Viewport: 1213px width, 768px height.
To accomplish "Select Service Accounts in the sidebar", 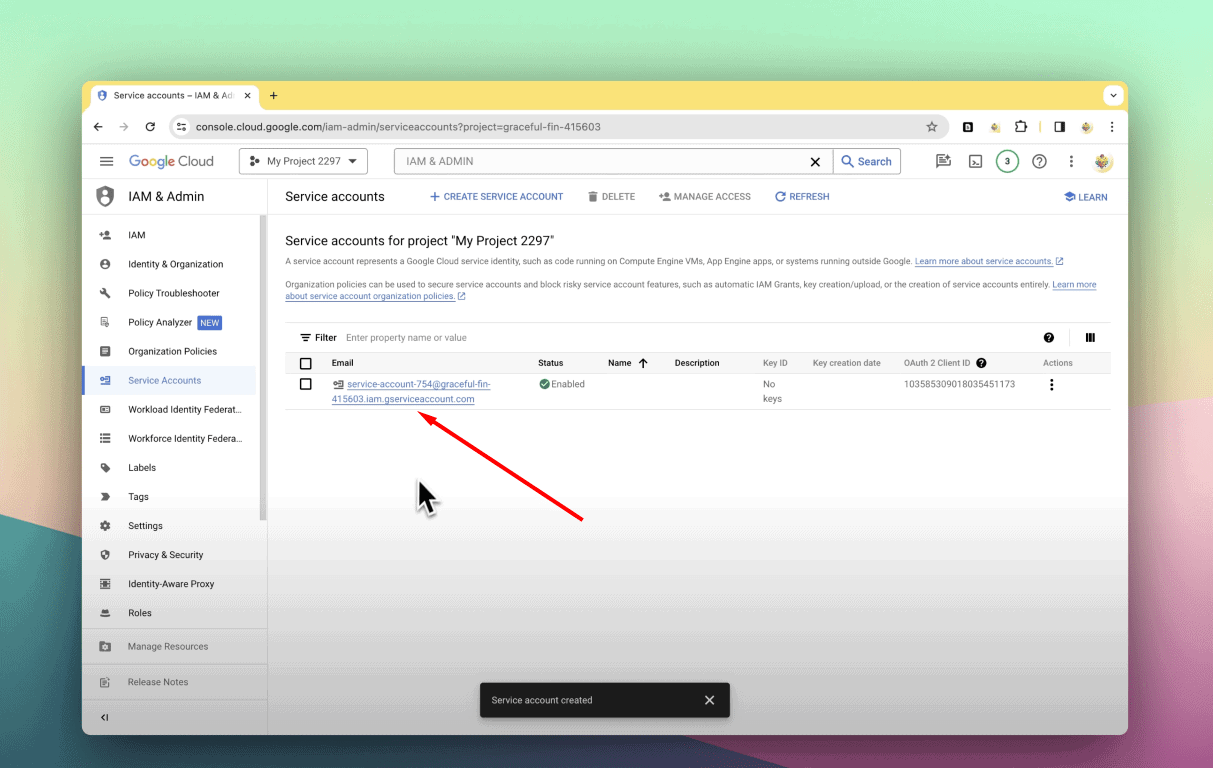I will pos(169,380).
